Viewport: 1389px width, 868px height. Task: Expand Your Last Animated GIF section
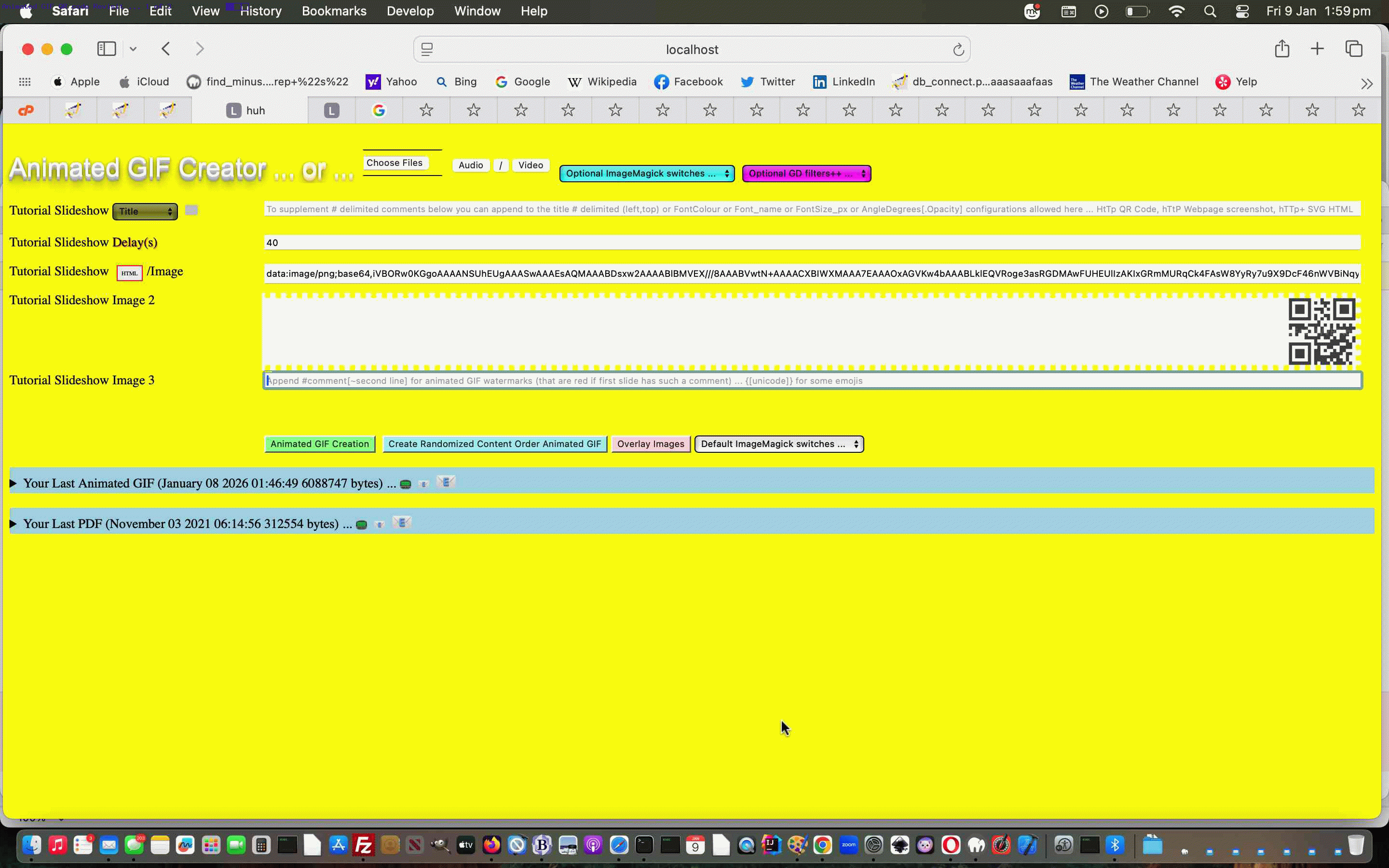coord(13,483)
